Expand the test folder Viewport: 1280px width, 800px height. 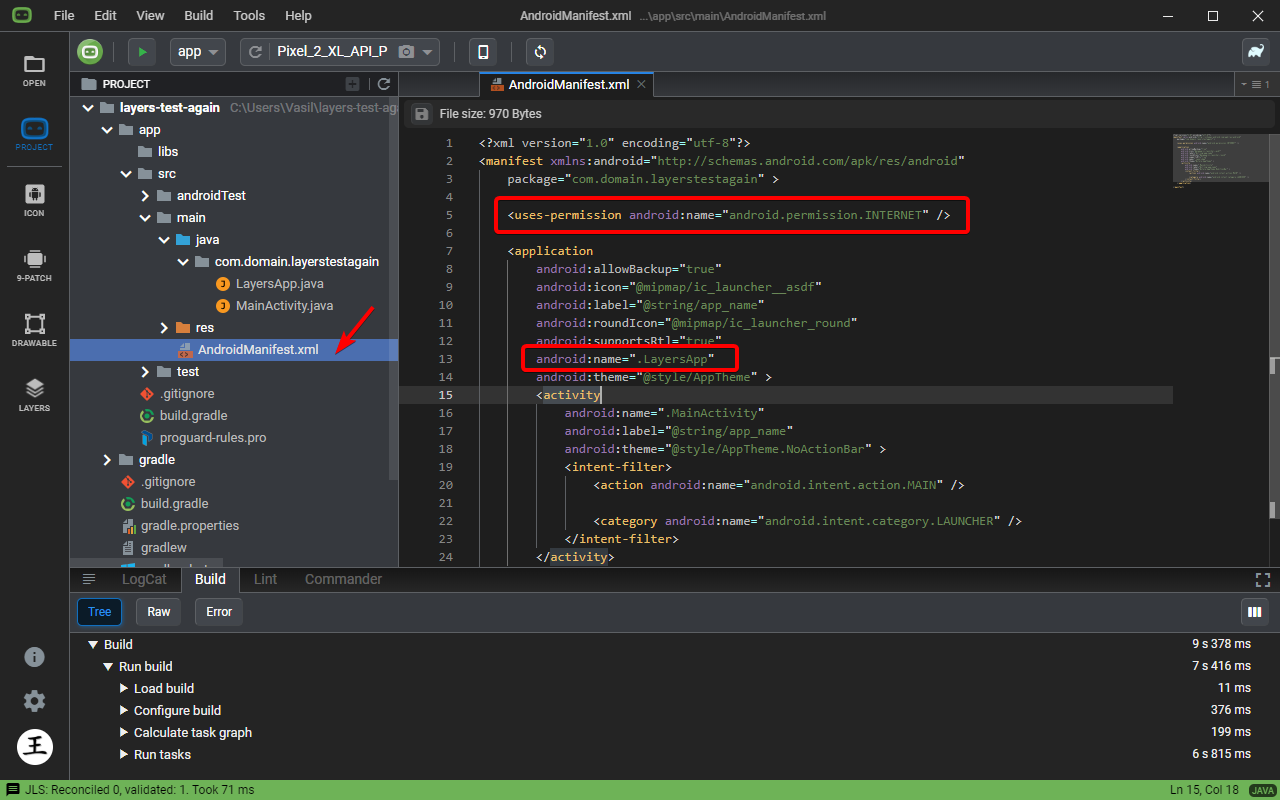click(145, 372)
